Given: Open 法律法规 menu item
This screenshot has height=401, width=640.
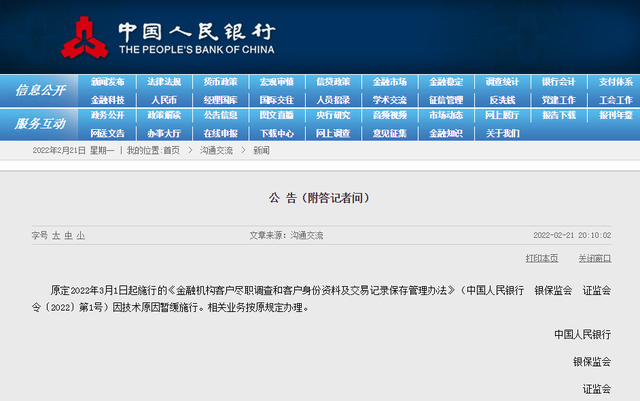Looking at the screenshot, I should [x=164, y=82].
